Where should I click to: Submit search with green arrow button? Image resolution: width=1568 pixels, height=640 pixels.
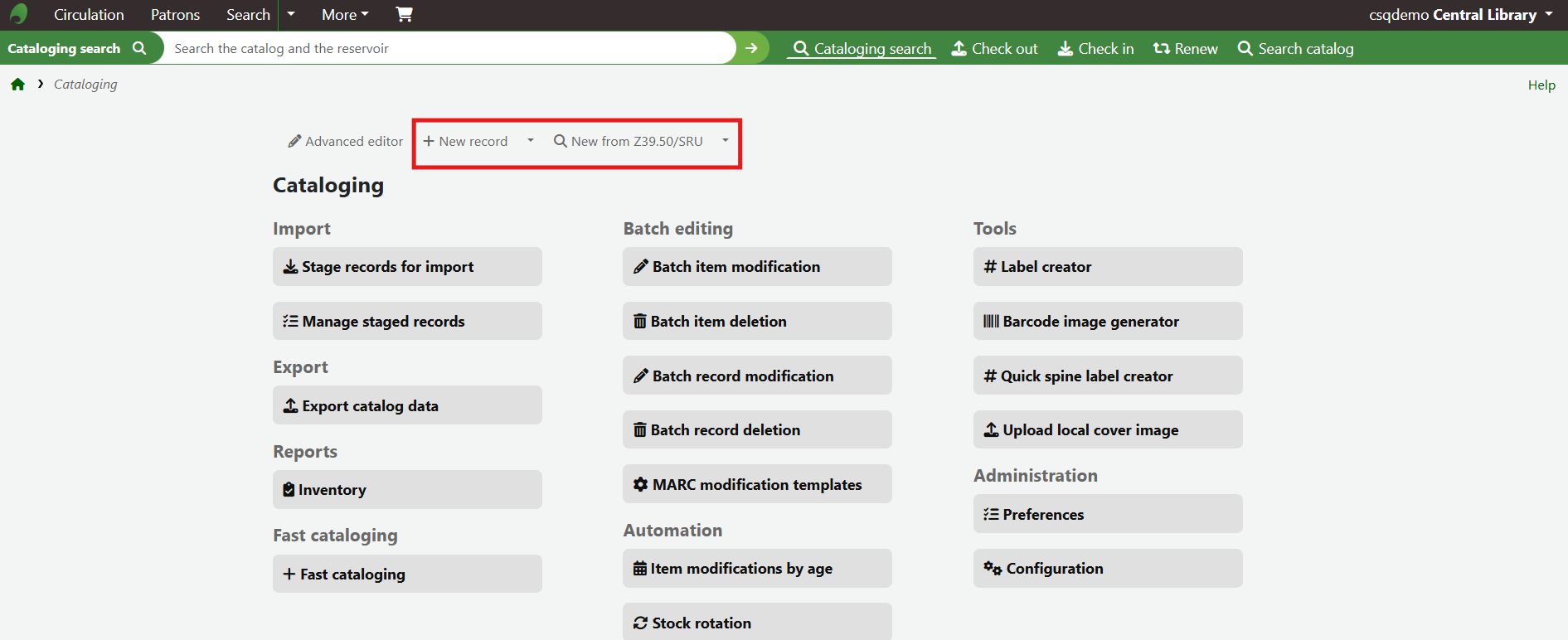click(751, 48)
